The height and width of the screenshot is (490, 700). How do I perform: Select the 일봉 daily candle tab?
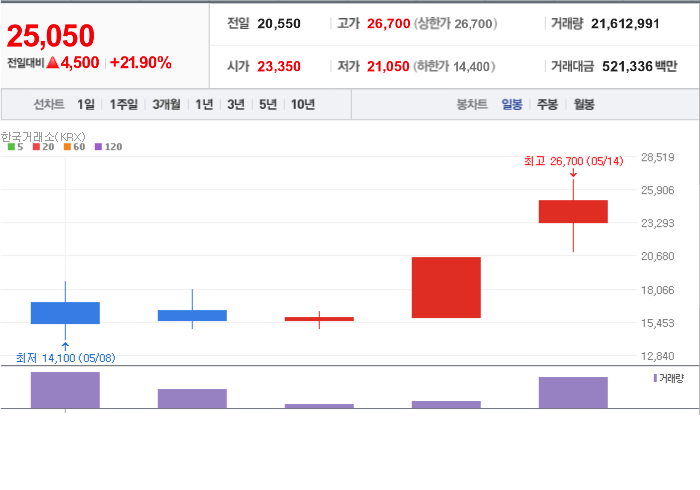[512, 105]
